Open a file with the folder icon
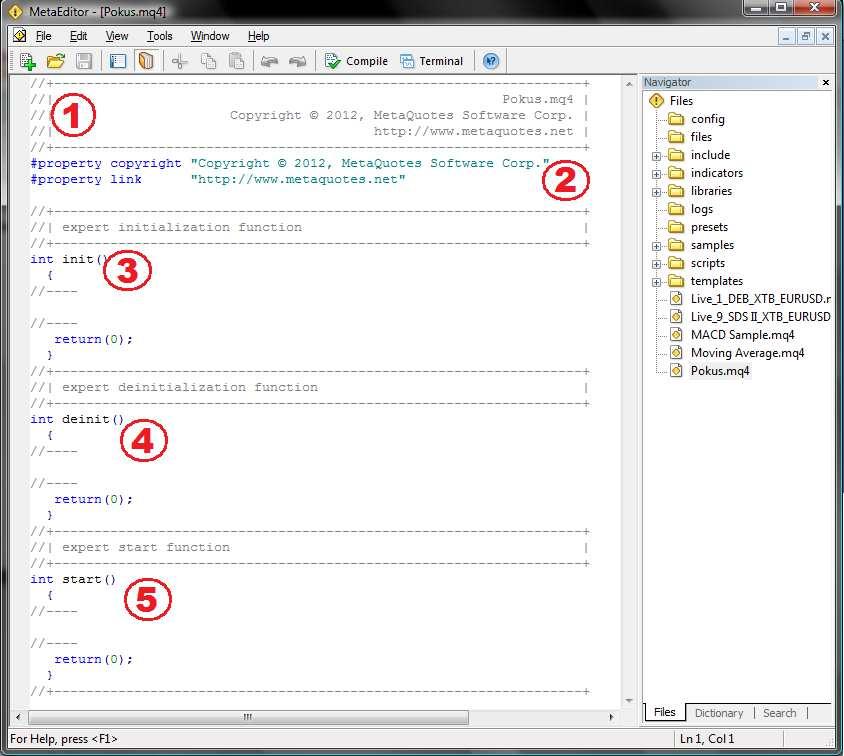This screenshot has width=844, height=756. click(x=55, y=61)
